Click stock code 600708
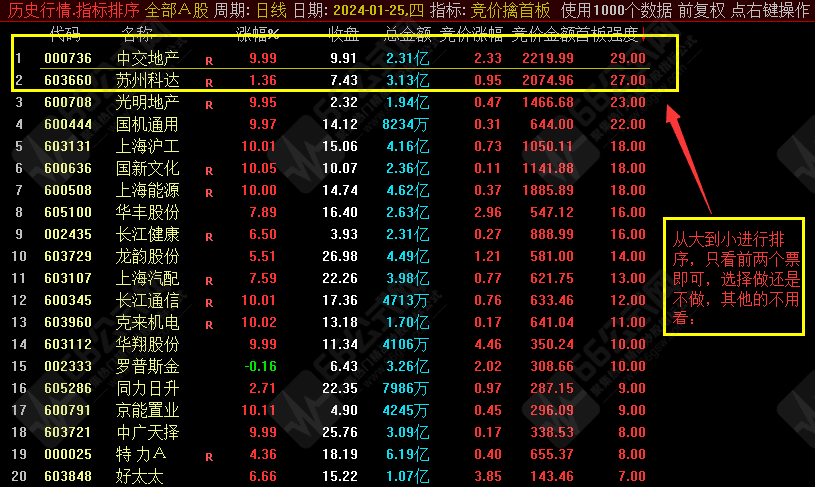This screenshot has width=815, height=487. coord(68,102)
